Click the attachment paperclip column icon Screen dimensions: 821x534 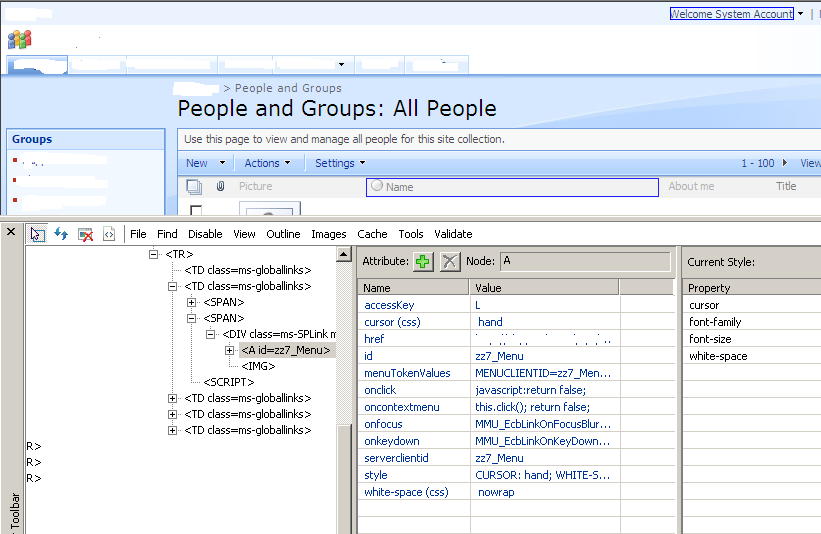[x=220, y=186]
